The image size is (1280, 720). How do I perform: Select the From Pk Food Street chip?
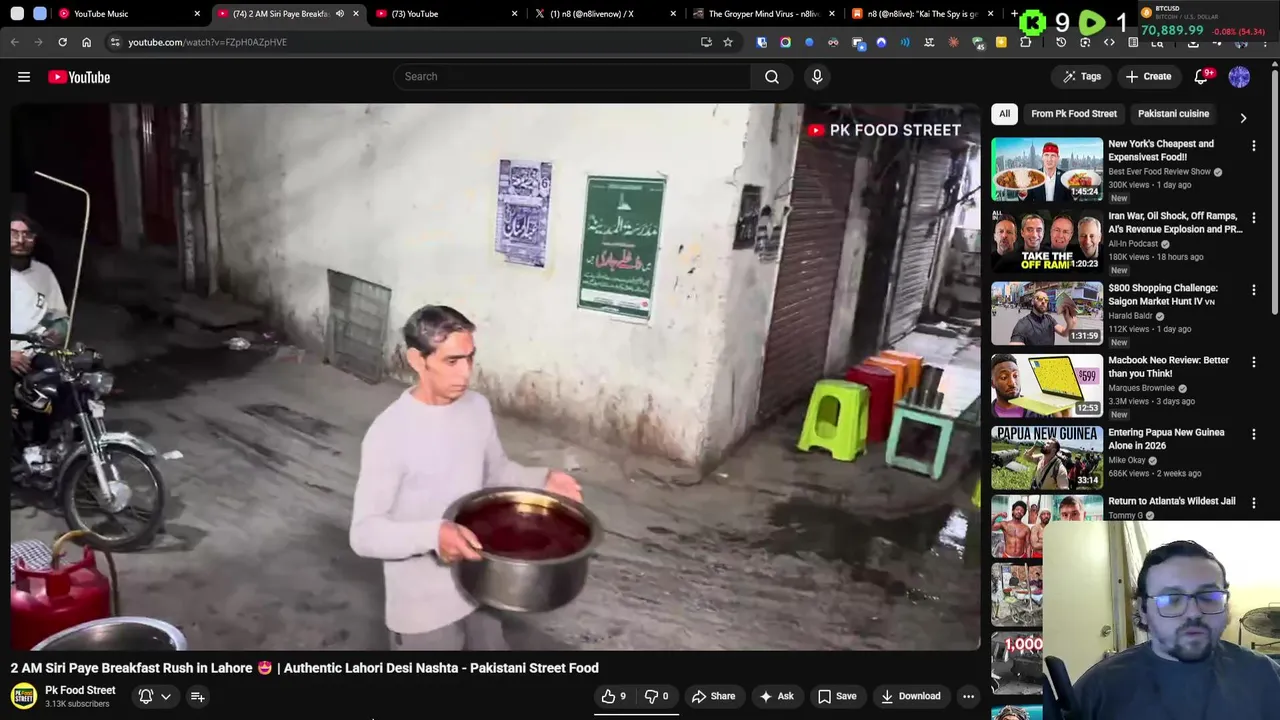coord(1074,114)
